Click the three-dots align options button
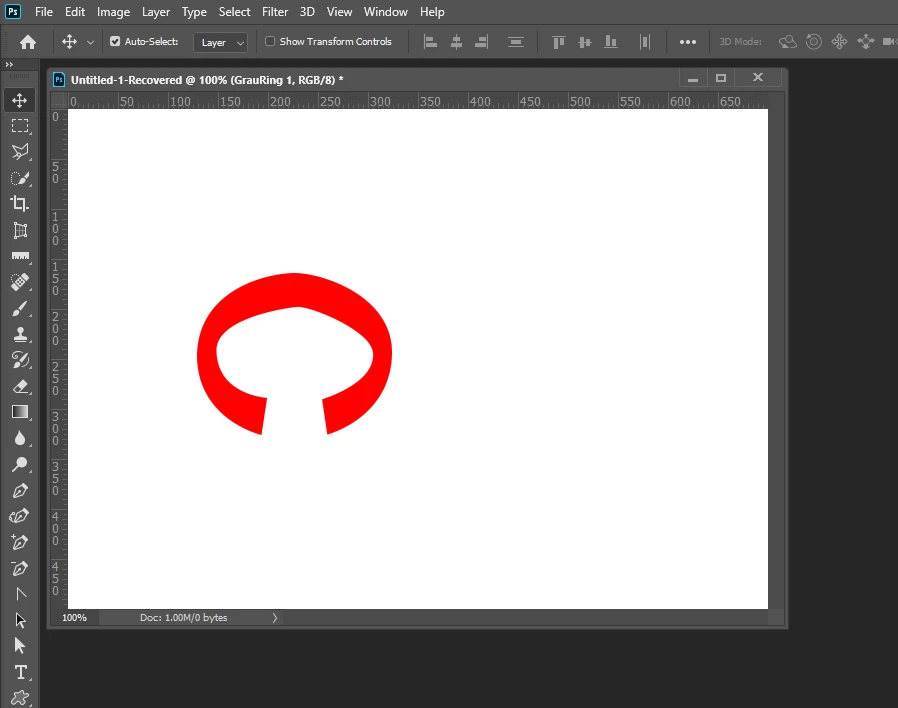Viewport: 898px width, 708px height. click(x=687, y=42)
